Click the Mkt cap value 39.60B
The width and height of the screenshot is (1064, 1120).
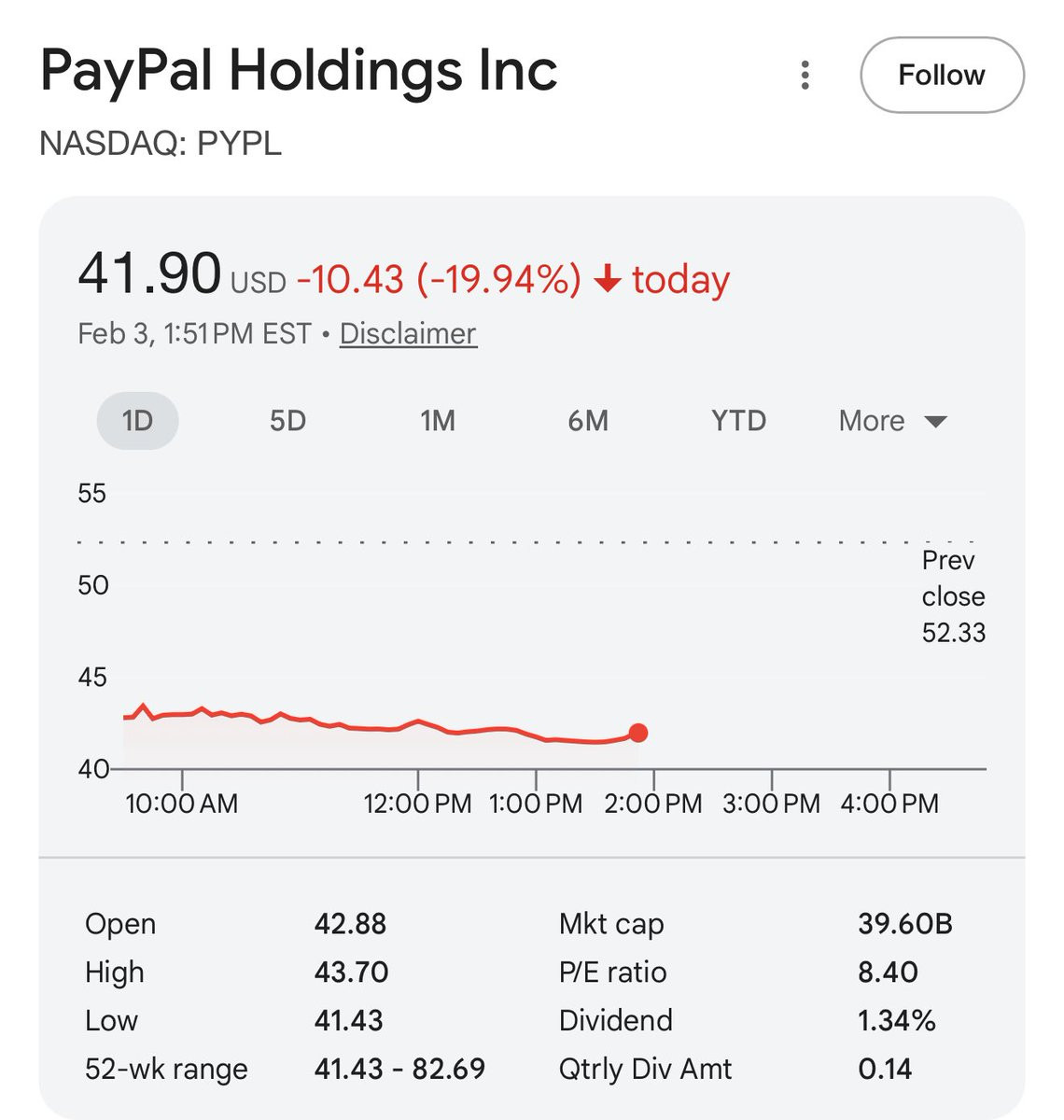[x=904, y=924]
